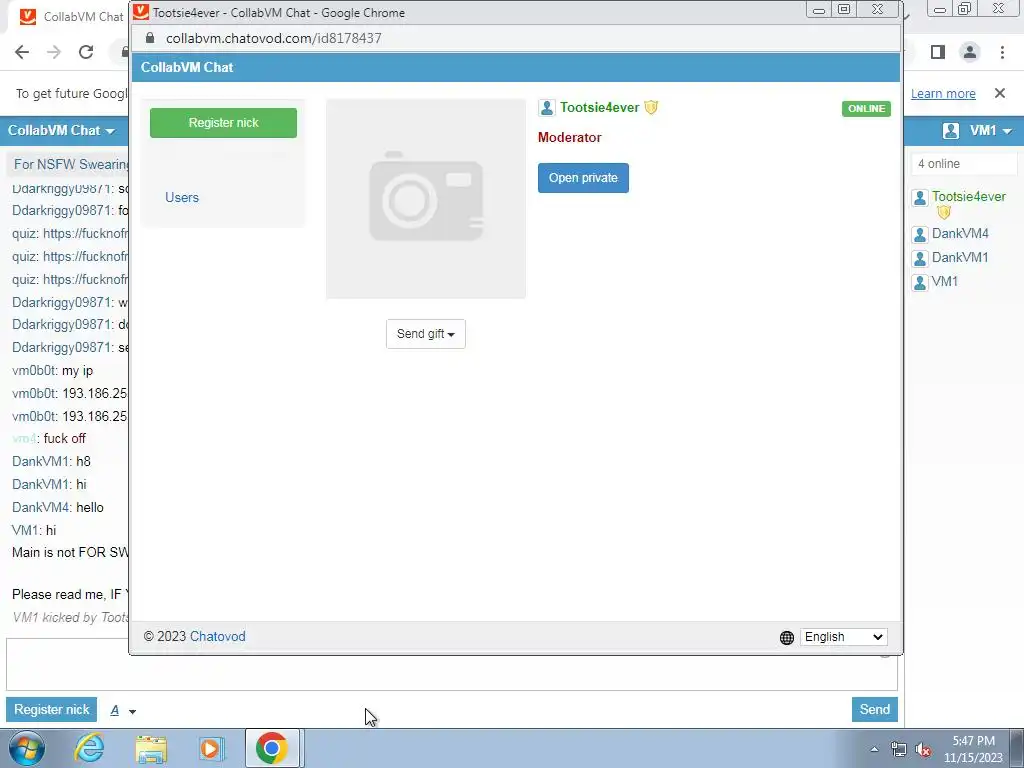The image size is (1024, 768).
Task: Click the shield badge under Tootsie4ever in list
Action: [x=944, y=212]
